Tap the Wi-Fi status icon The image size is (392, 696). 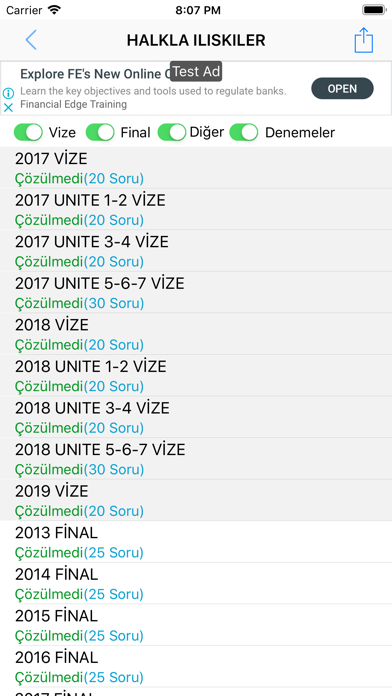coord(54,10)
